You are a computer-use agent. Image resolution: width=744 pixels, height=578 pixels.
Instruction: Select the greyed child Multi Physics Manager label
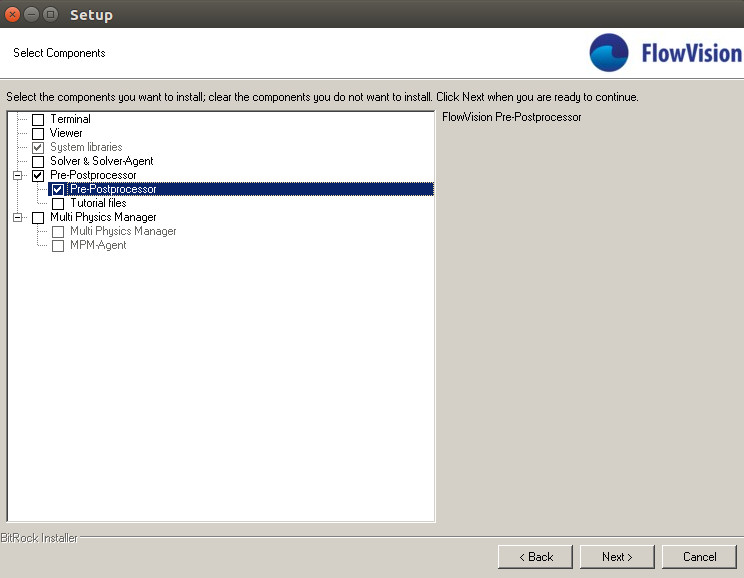click(123, 231)
